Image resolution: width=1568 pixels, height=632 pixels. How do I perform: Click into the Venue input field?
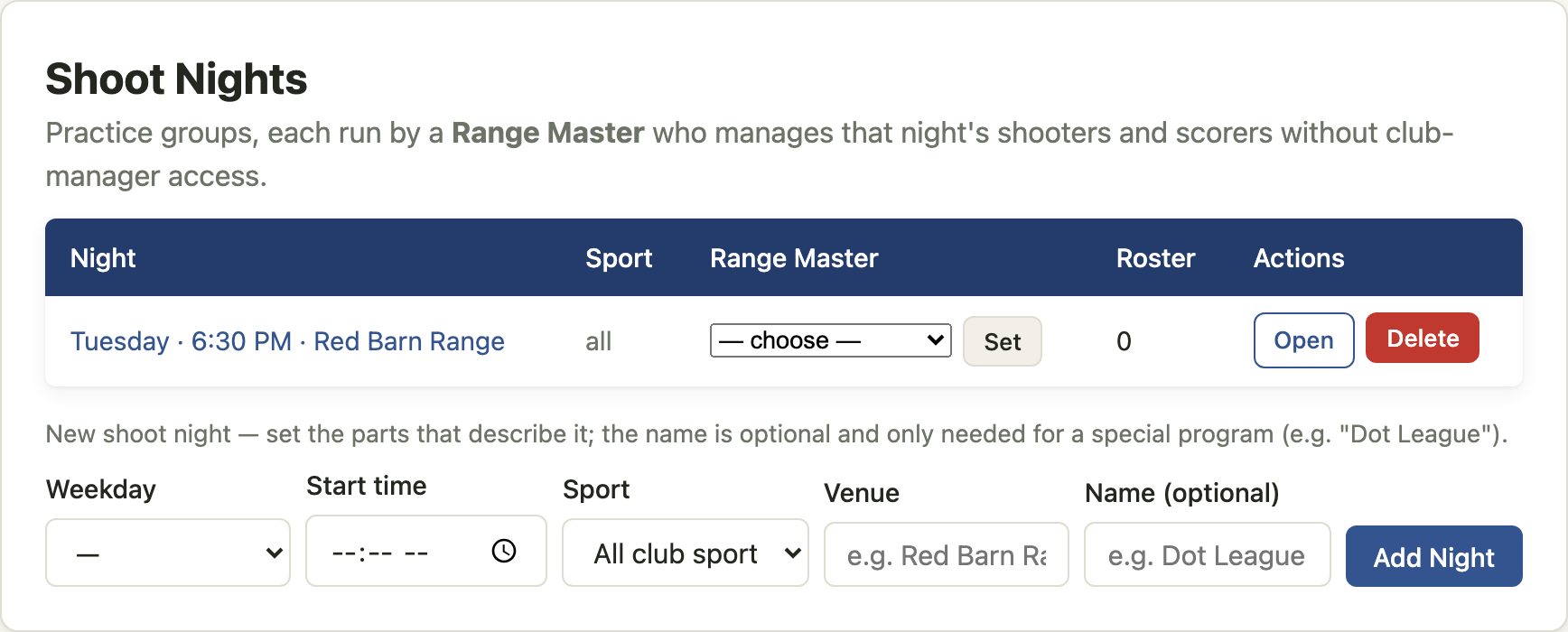point(946,554)
